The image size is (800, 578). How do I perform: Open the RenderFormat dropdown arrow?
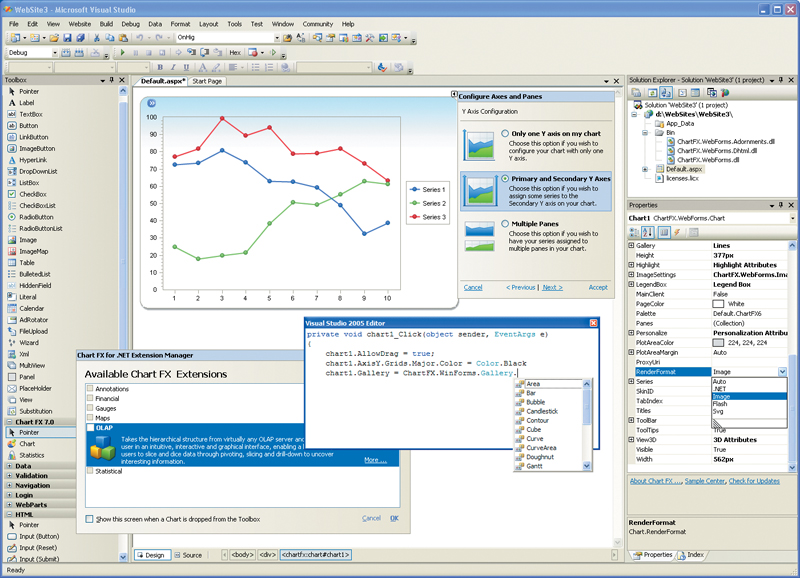pyautogui.click(x=782, y=372)
